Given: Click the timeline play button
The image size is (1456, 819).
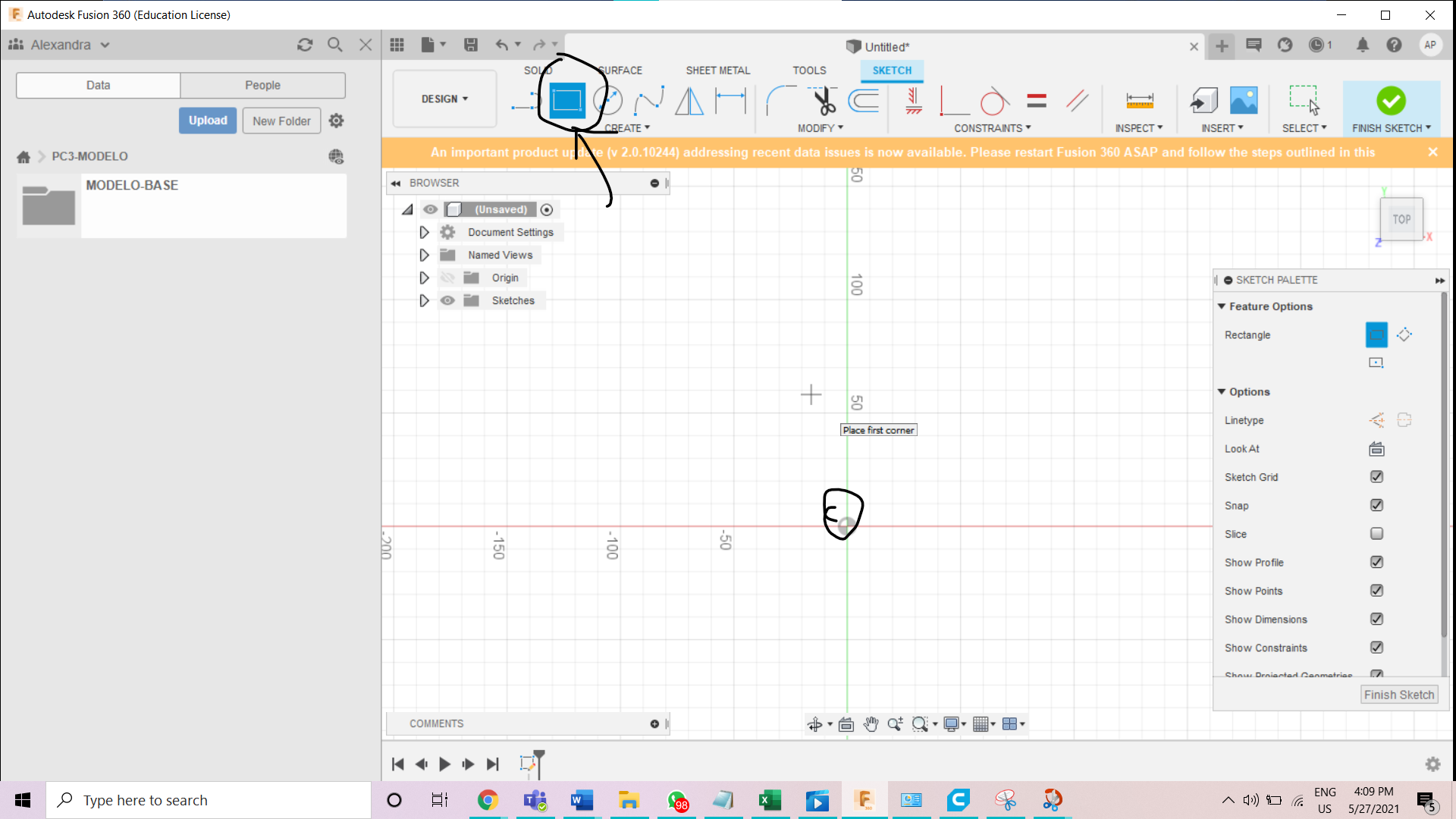Looking at the screenshot, I should pyautogui.click(x=444, y=764).
